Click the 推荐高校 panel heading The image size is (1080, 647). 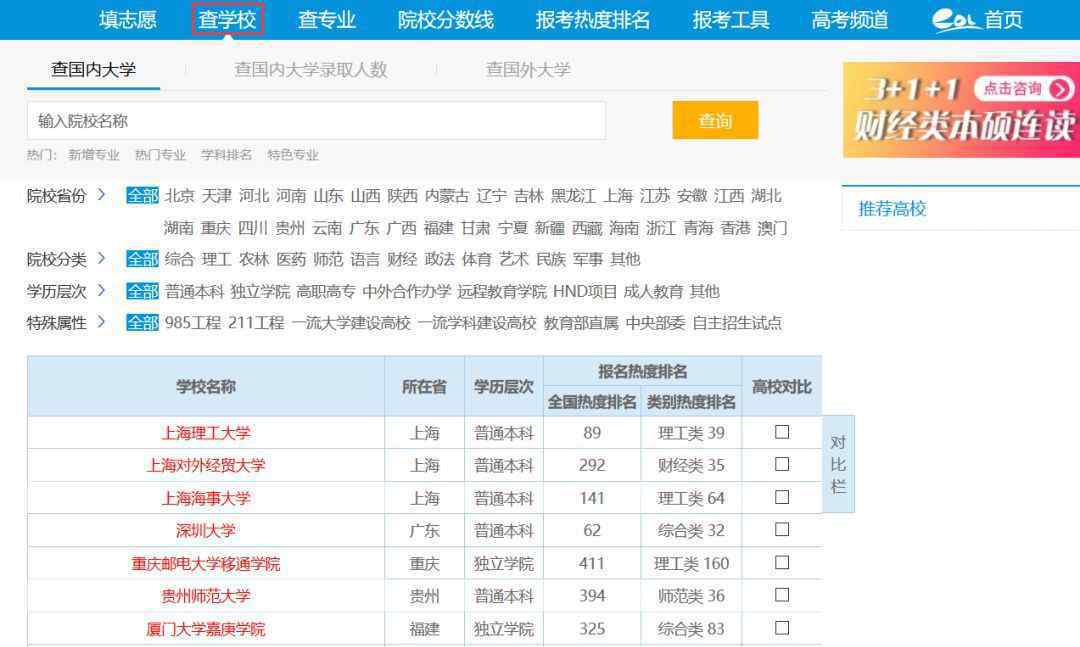pos(892,209)
